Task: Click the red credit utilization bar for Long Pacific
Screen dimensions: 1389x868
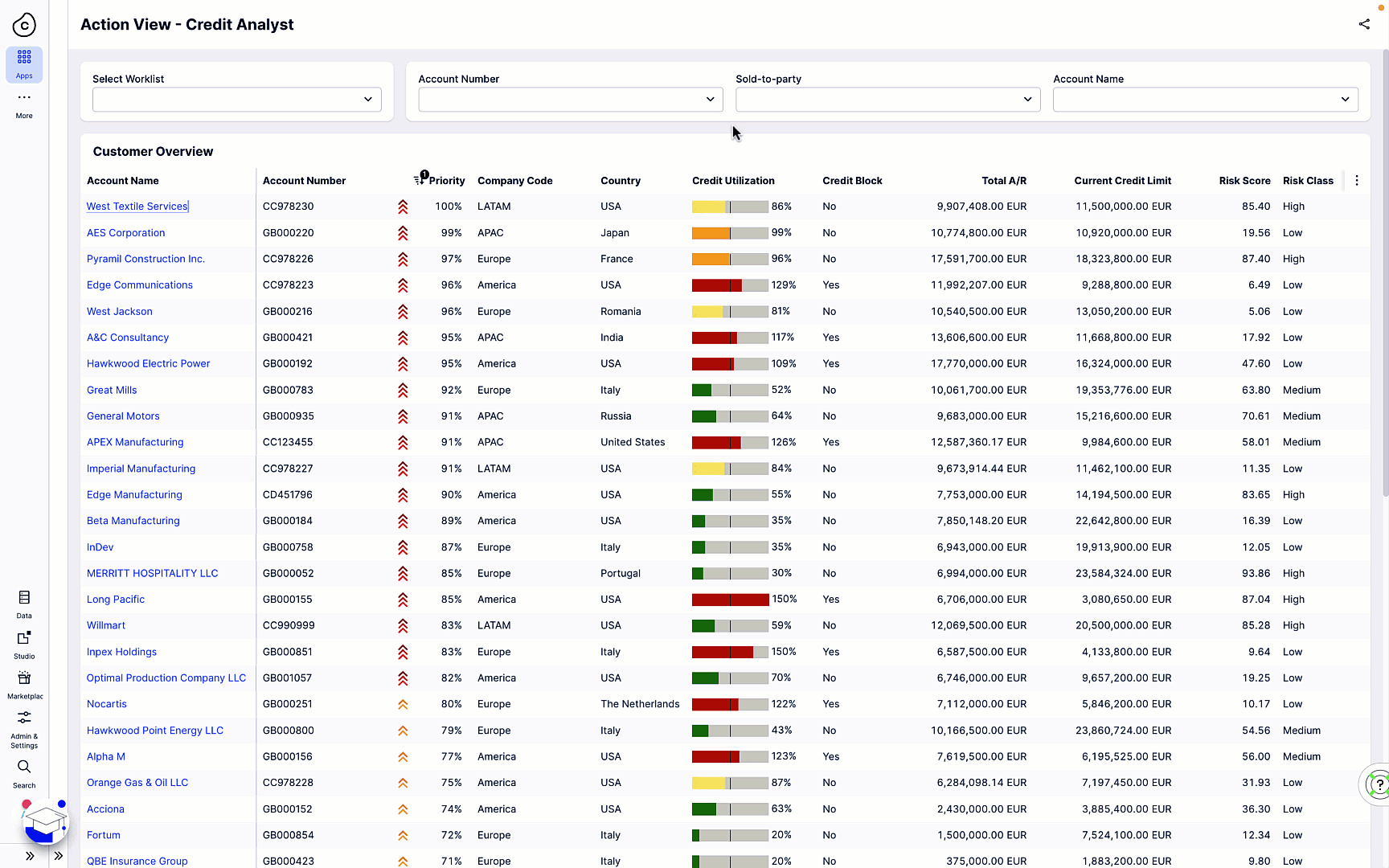Action: click(729, 599)
